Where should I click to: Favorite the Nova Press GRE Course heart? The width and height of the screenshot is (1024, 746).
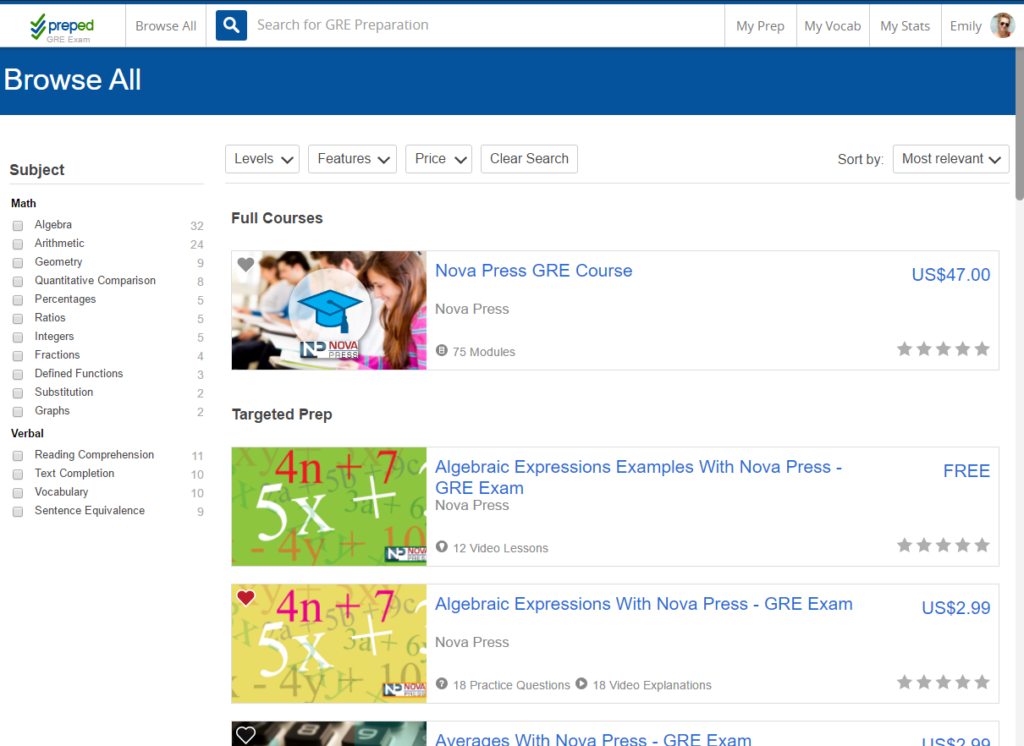[246, 265]
